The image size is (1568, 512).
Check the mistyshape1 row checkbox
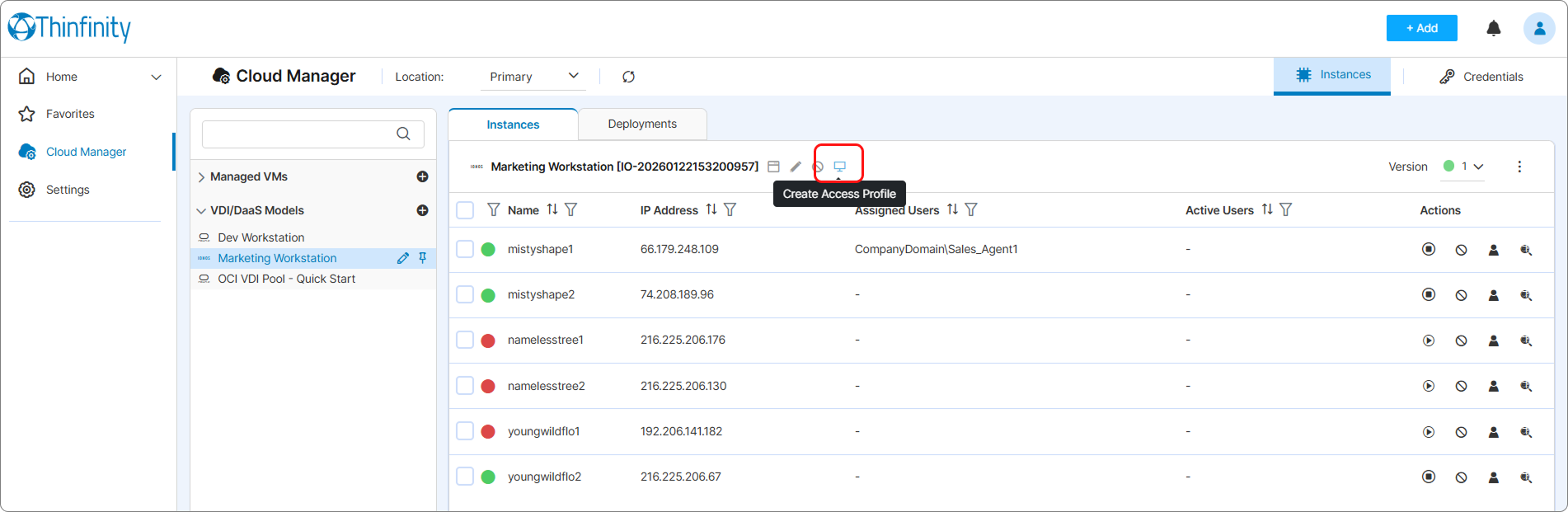click(465, 249)
